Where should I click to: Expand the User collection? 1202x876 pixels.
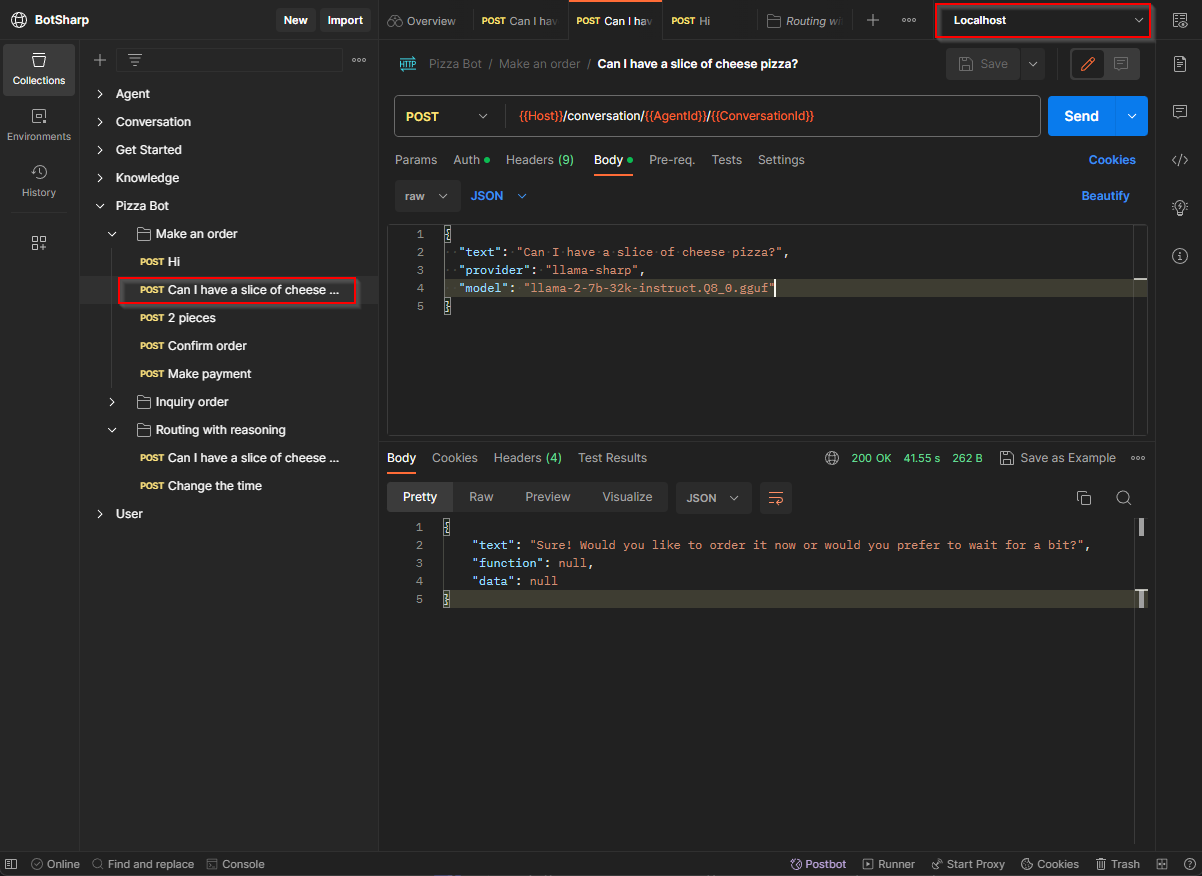(x=100, y=514)
